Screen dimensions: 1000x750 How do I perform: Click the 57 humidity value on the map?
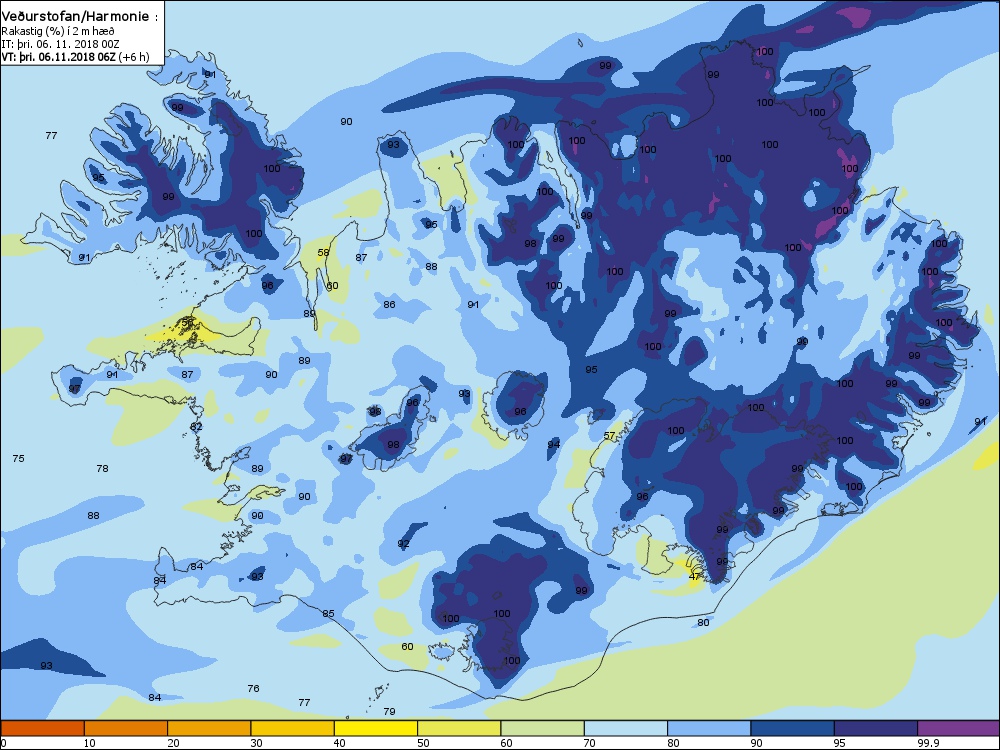tap(610, 436)
